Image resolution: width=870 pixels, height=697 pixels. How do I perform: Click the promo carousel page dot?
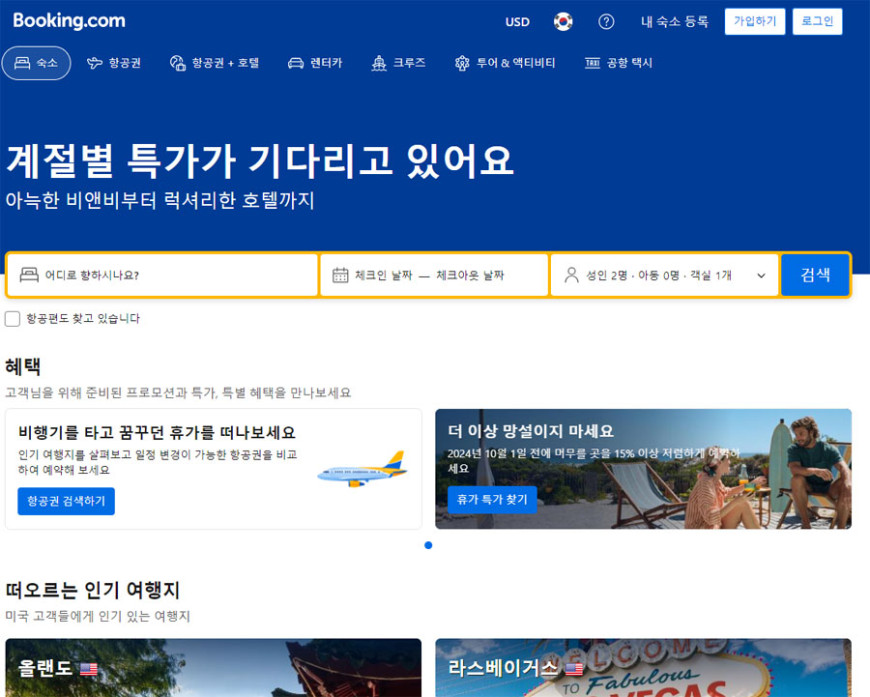[x=428, y=545]
